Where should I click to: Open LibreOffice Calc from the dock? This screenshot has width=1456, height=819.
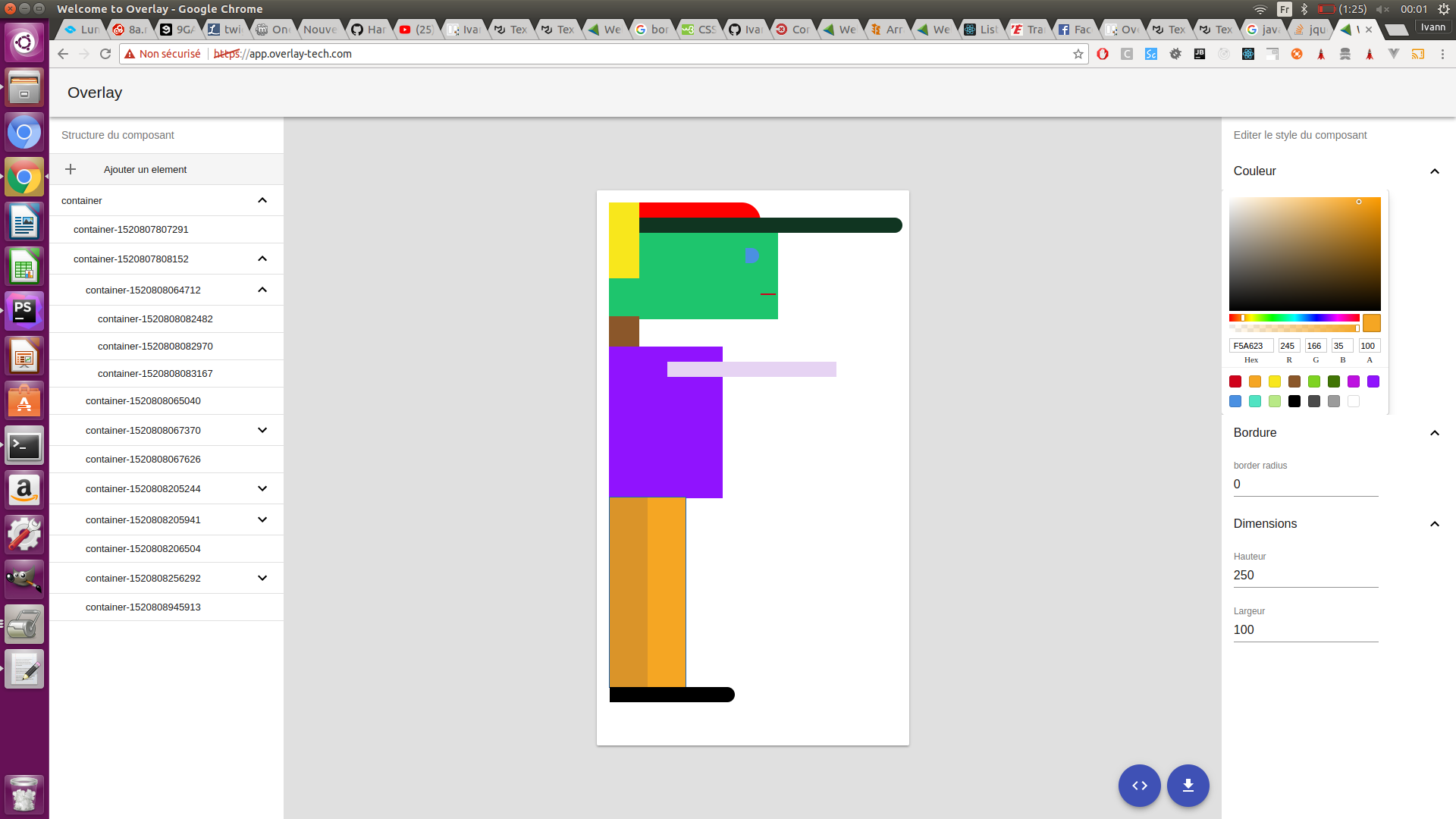click(24, 267)
